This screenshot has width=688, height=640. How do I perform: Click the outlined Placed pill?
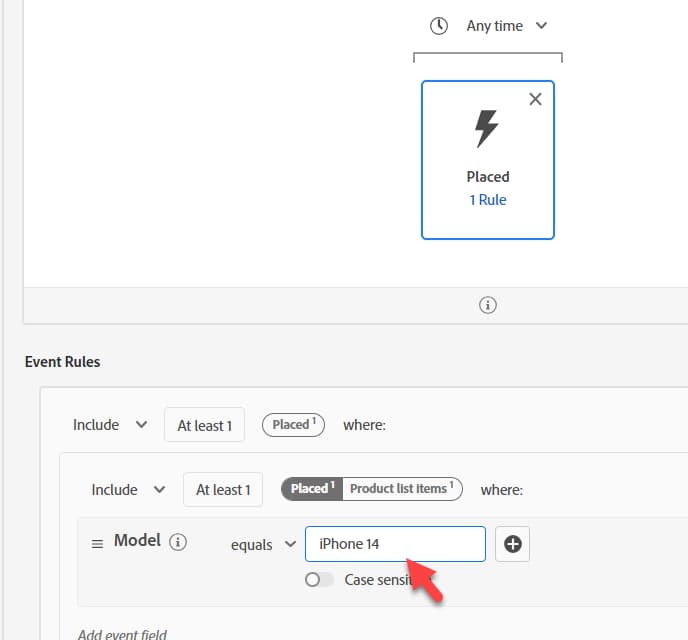coord(294,425)
